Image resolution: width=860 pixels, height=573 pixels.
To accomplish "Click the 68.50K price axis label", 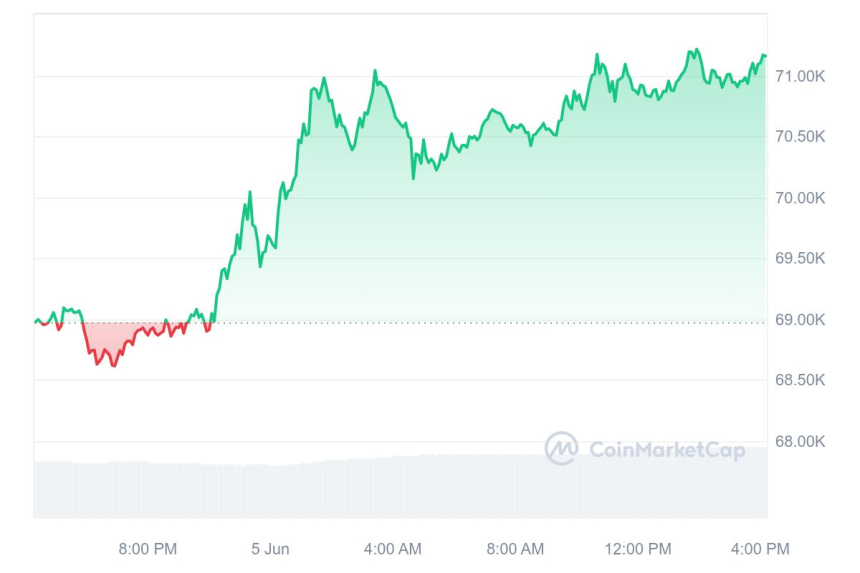I will click(800, 381).
